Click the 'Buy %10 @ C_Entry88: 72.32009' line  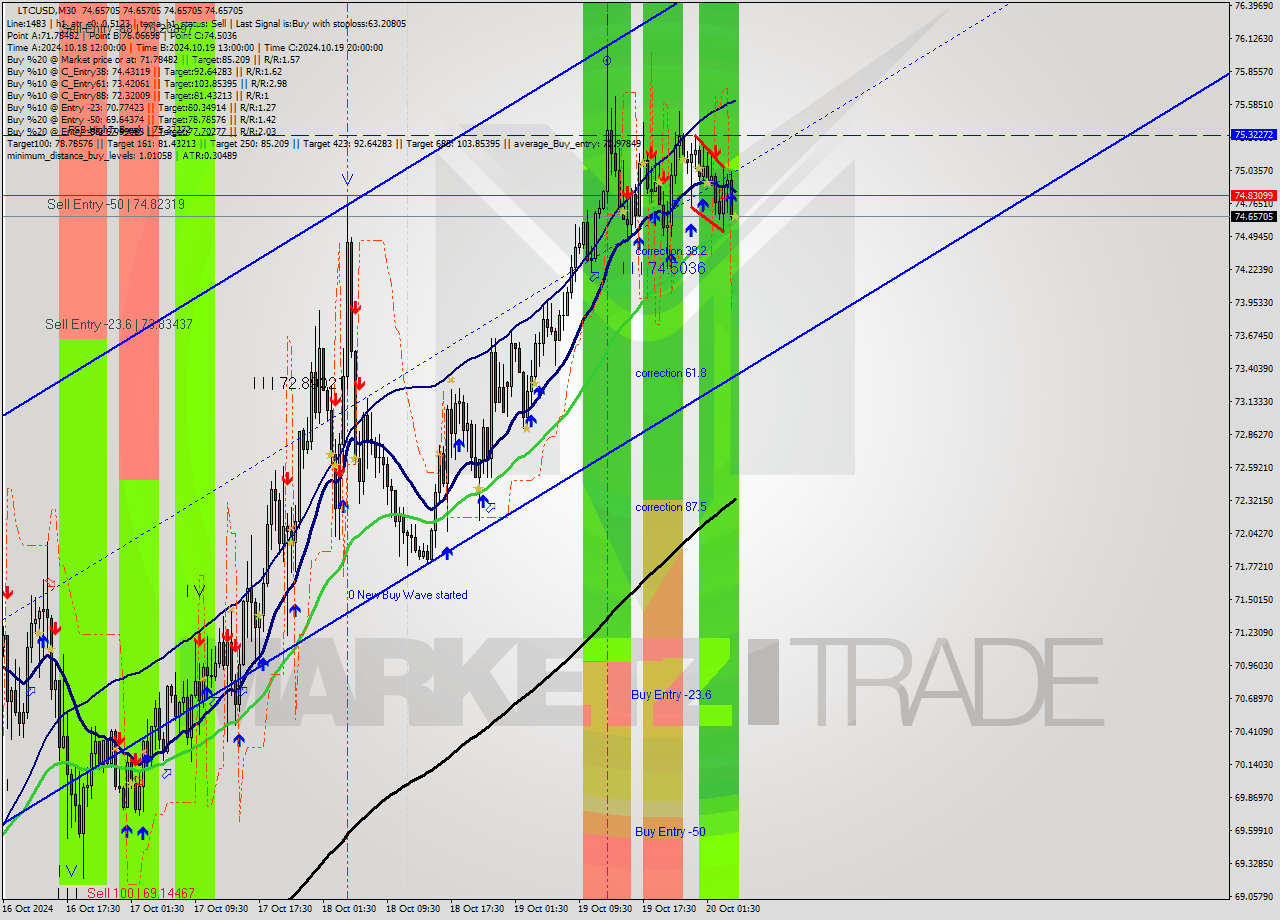[x=137, y=95]
